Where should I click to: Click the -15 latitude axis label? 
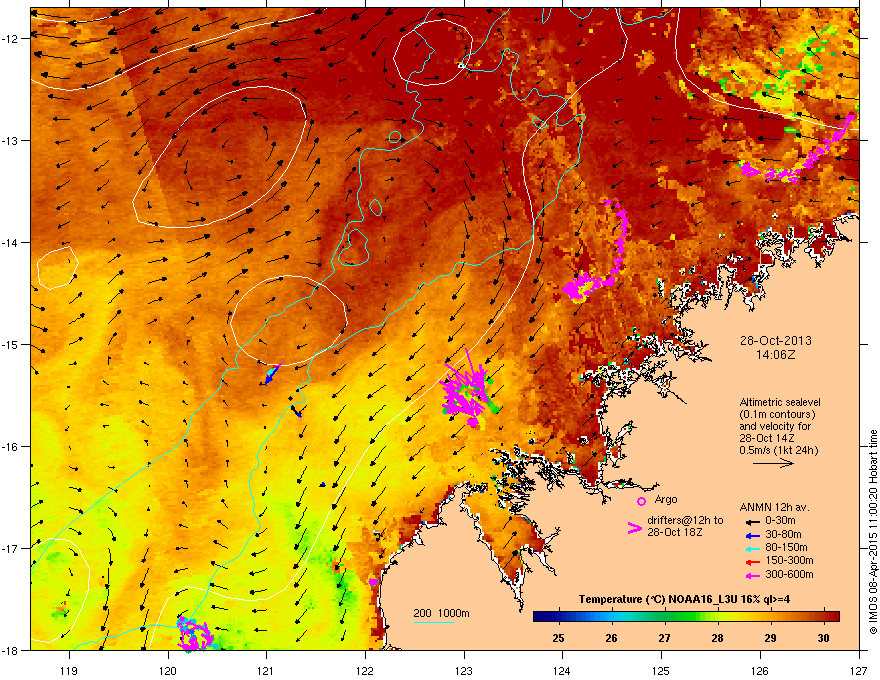11,344
